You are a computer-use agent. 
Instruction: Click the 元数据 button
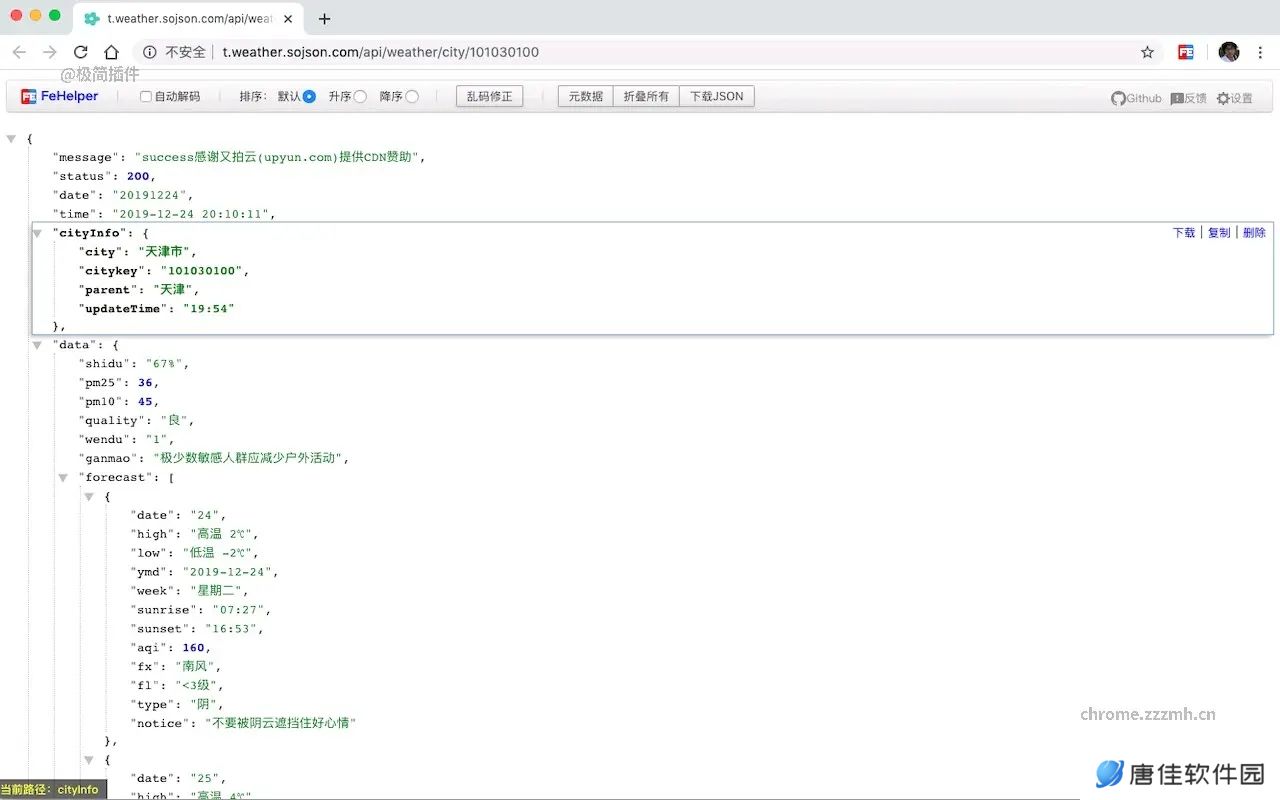click(585, 96)
